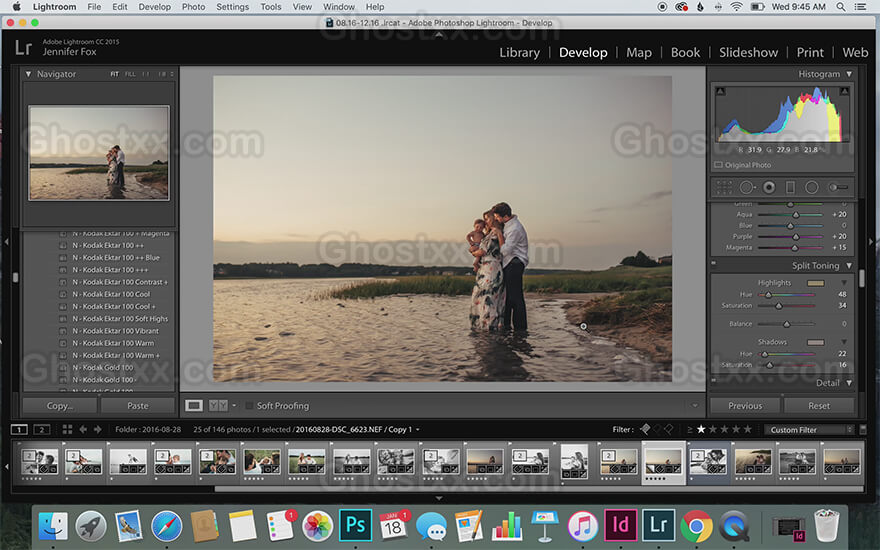Click rating comparison symbol in filter
This screenshot has width=880, height=550.
[x=690, y=430]
